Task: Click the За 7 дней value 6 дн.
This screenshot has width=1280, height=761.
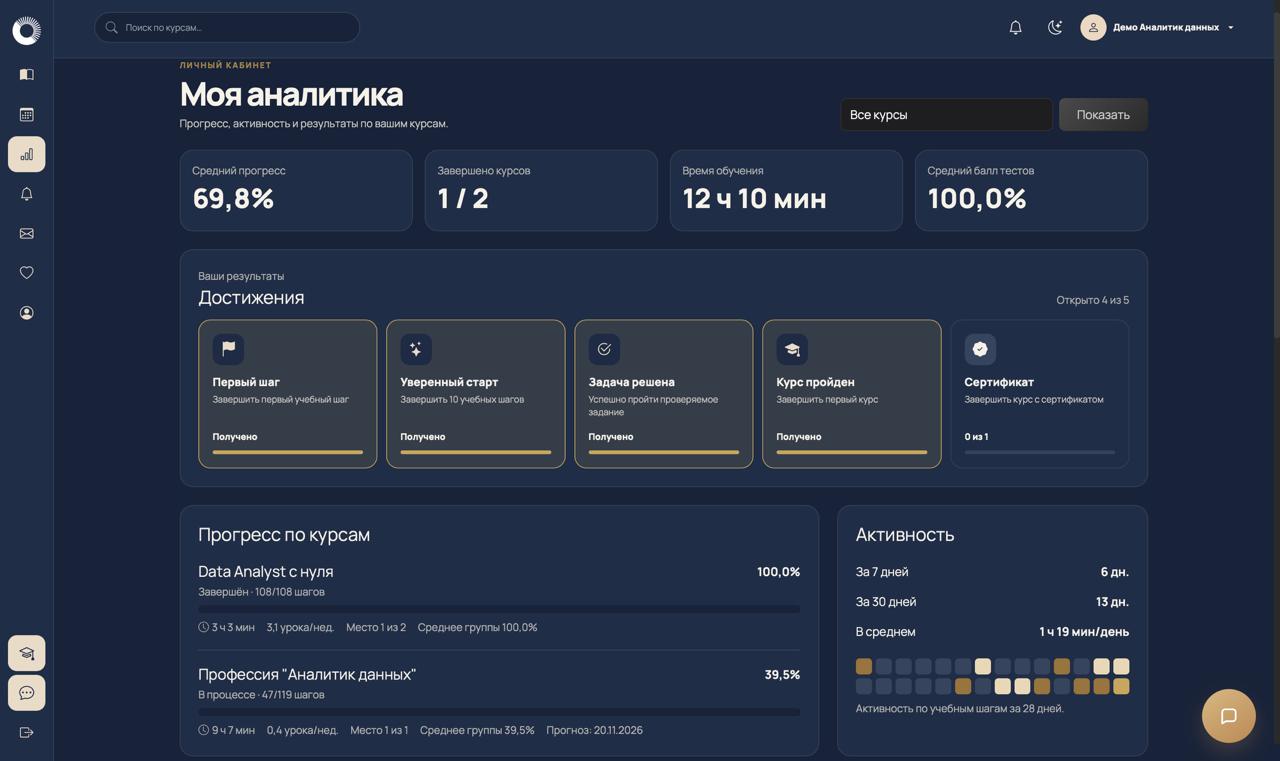Action: (1115, 572)
